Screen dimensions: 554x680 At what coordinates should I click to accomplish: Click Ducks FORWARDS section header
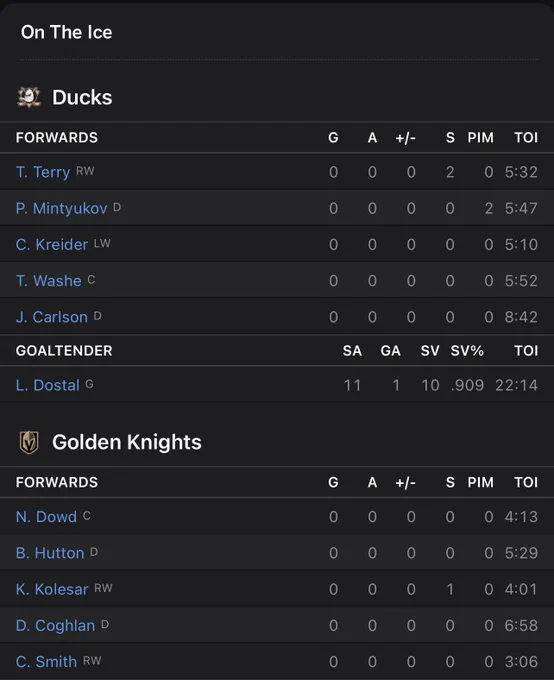coord(57,137)
